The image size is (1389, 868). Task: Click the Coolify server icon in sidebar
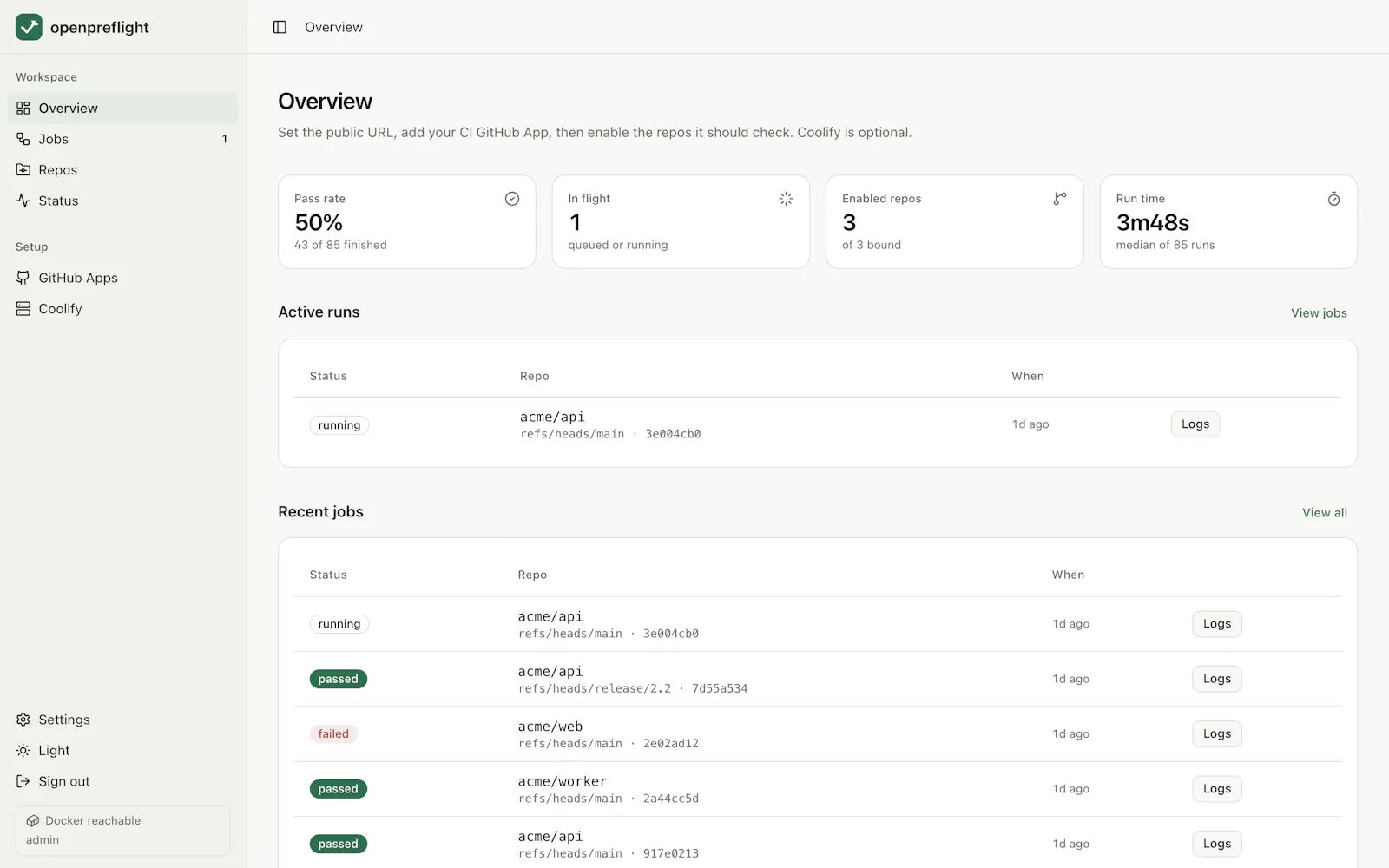point(23,309)
